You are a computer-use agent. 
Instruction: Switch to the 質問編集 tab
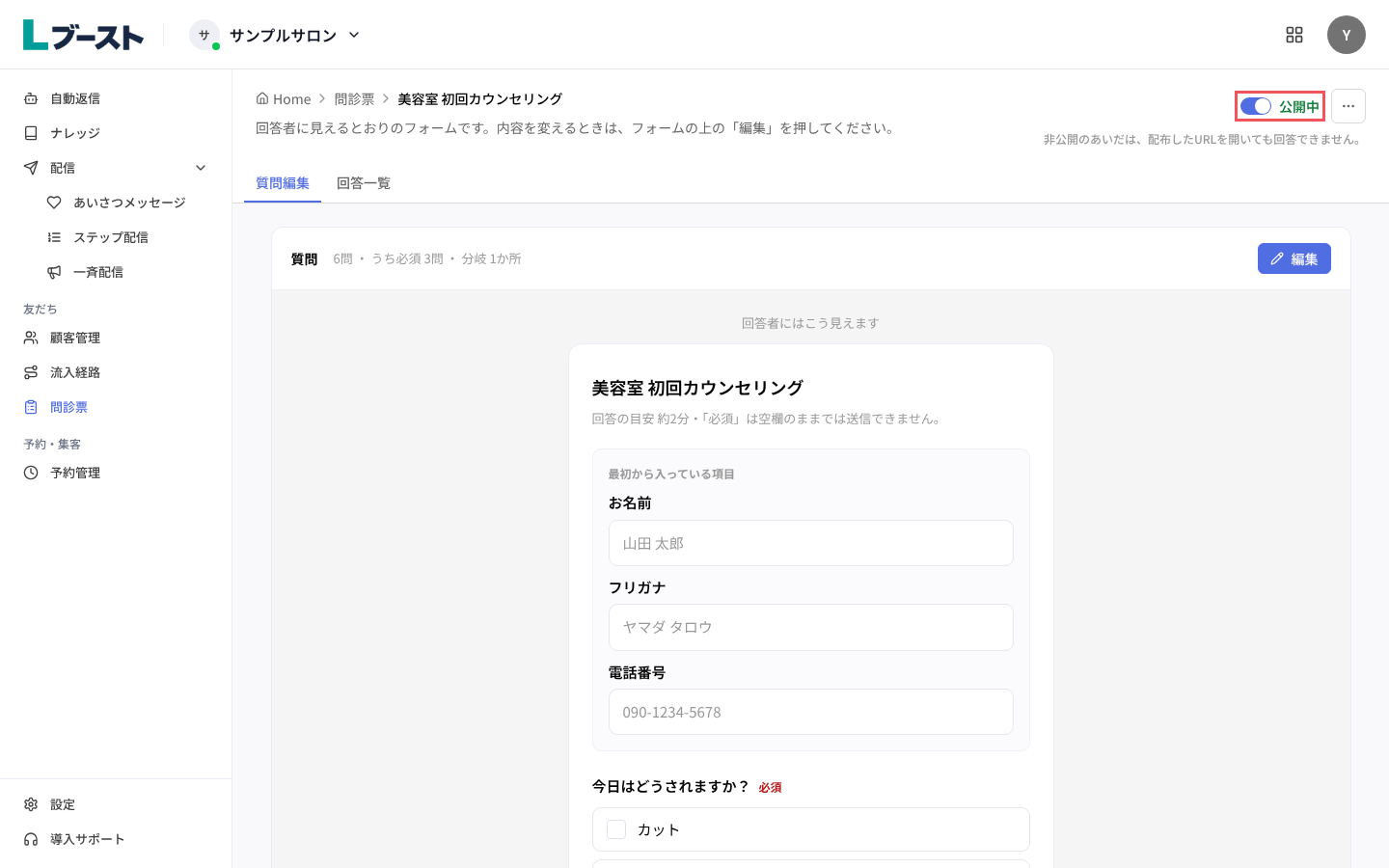point(283,183)
